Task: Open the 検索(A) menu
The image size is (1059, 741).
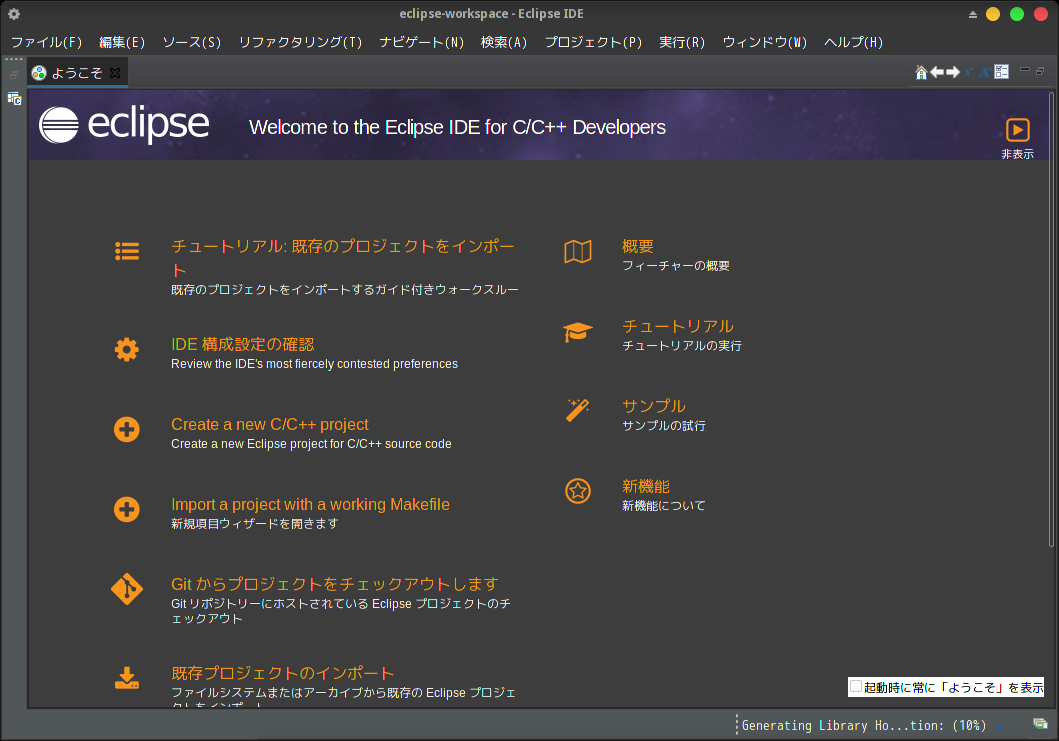Action: 504,42
